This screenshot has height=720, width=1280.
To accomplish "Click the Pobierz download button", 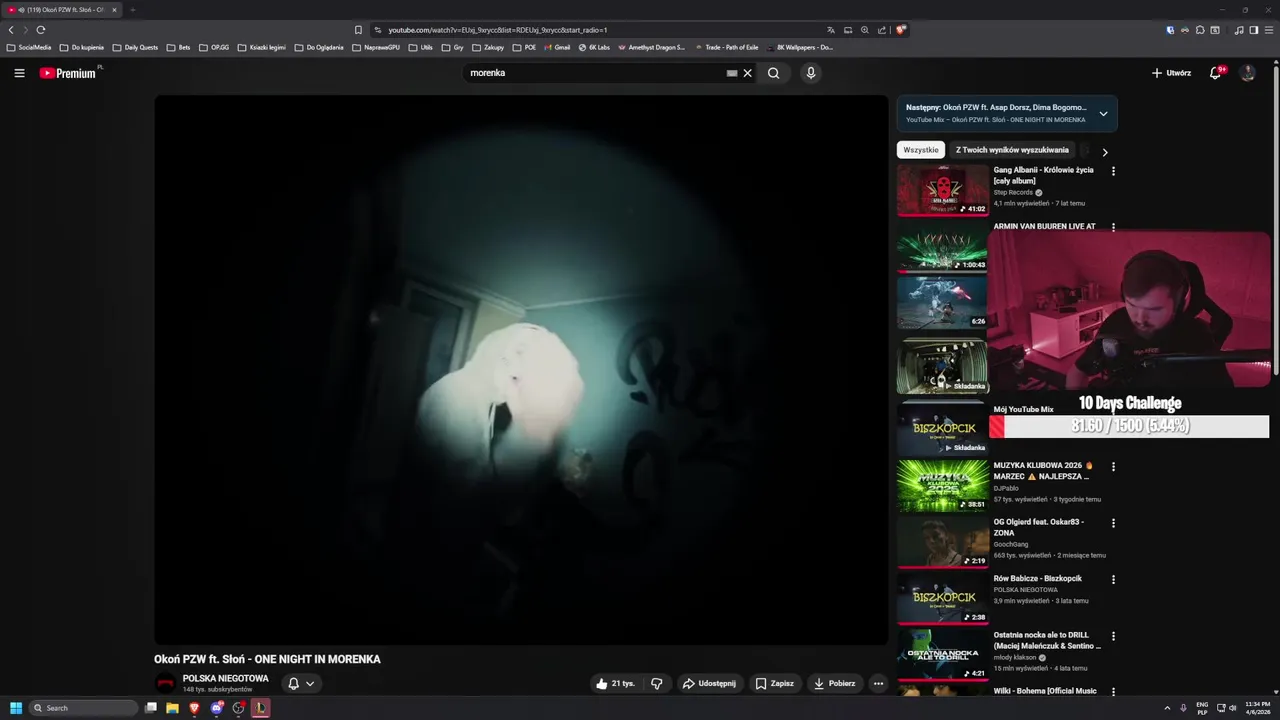I will (834, 684).
